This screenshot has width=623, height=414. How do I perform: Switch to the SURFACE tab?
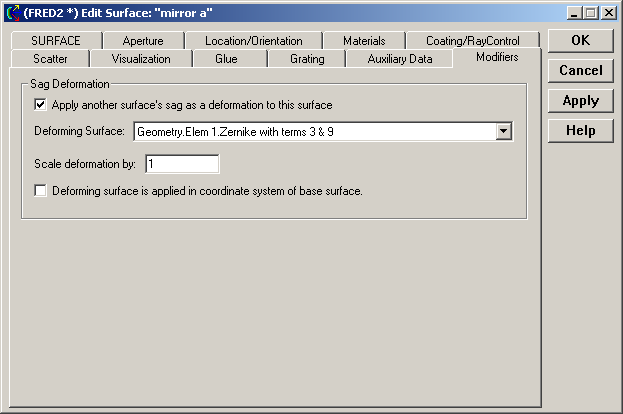point(55,41)
